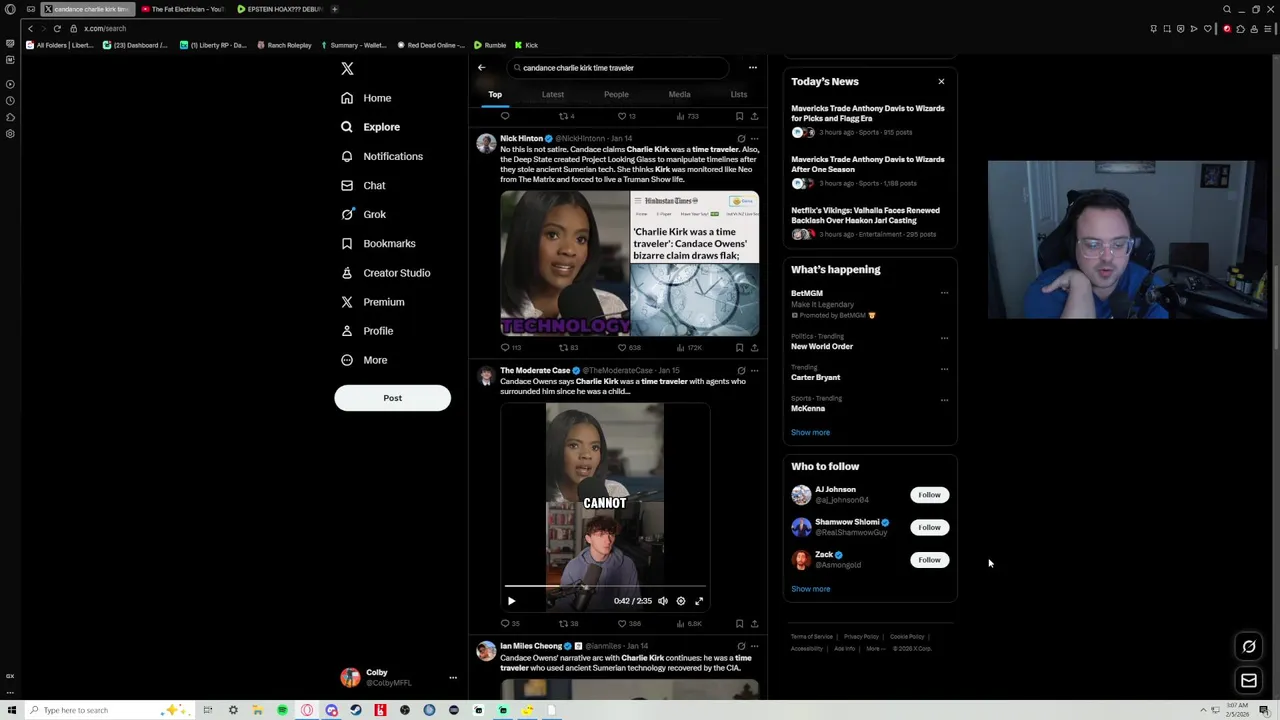Screen dimensions: 1280x720
Task: Open more options on Nick Hinton's post
Action: click(754, 139)
